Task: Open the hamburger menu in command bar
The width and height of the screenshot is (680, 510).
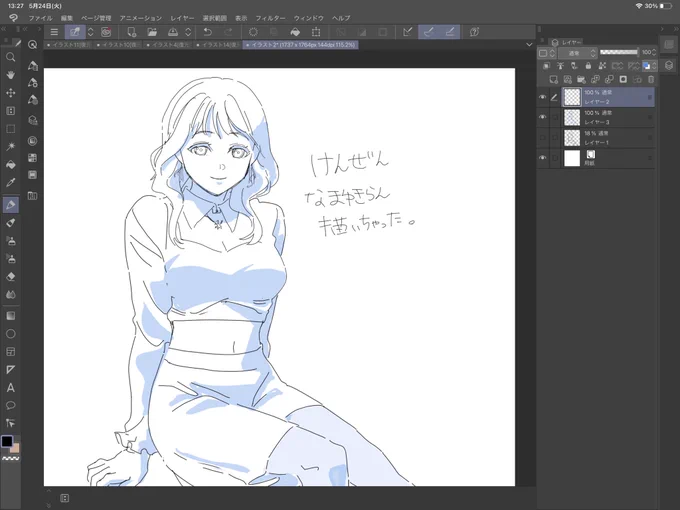Action: (x=54, y=32)
